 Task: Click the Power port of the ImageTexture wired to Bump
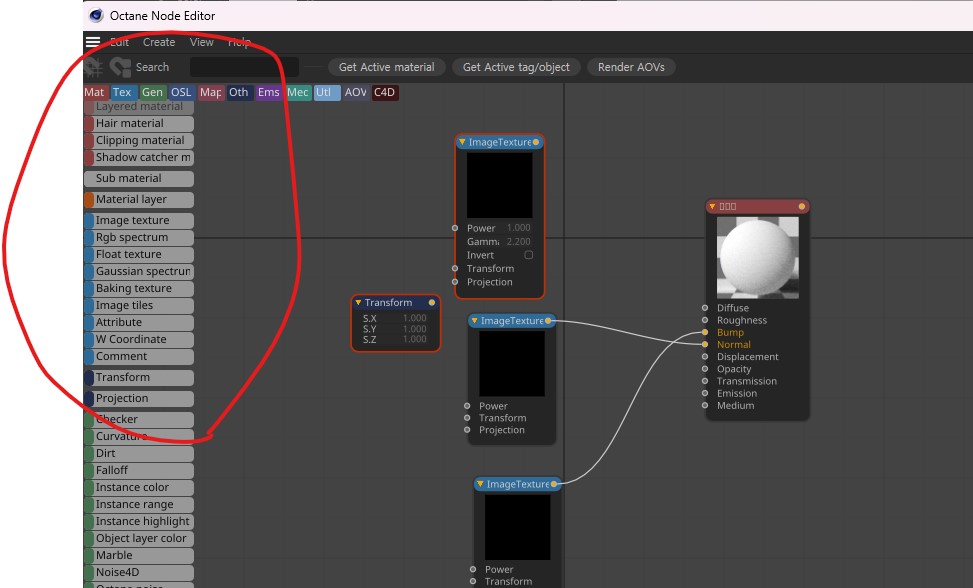coord(473,569)
